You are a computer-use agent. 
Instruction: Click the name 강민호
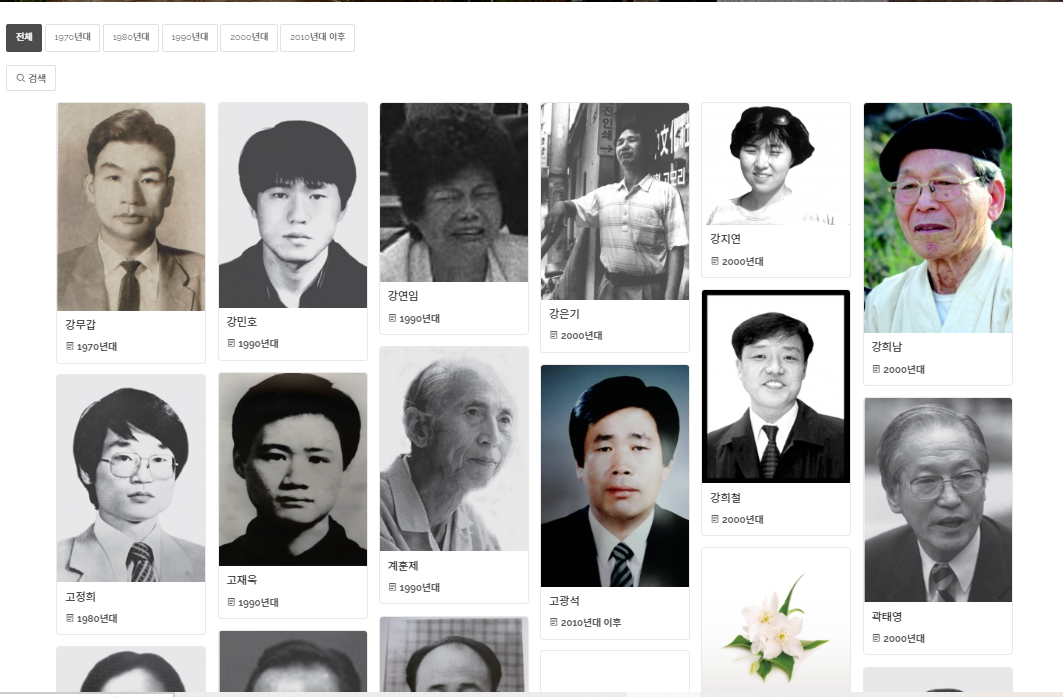(241, 321)
